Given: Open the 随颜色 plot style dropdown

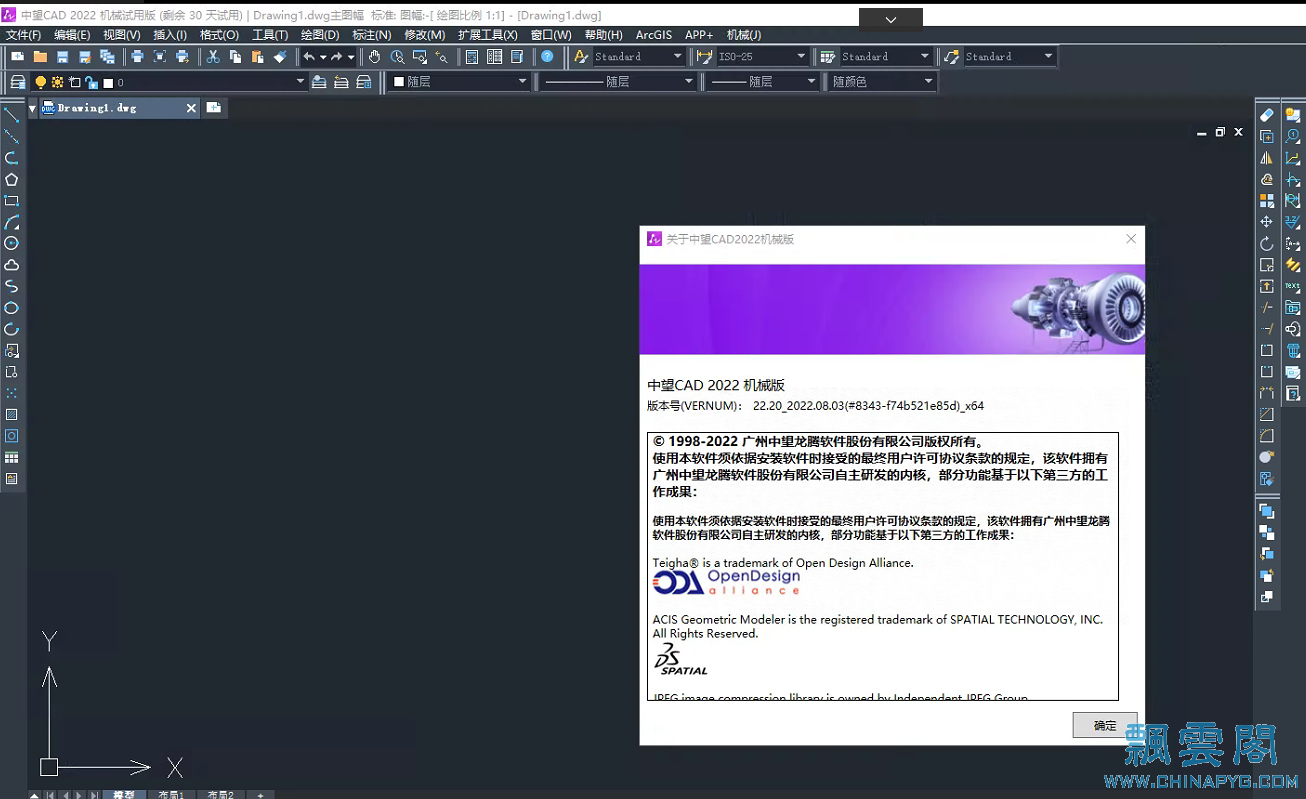Looking at the screenshot, I should tap(928, 82).
